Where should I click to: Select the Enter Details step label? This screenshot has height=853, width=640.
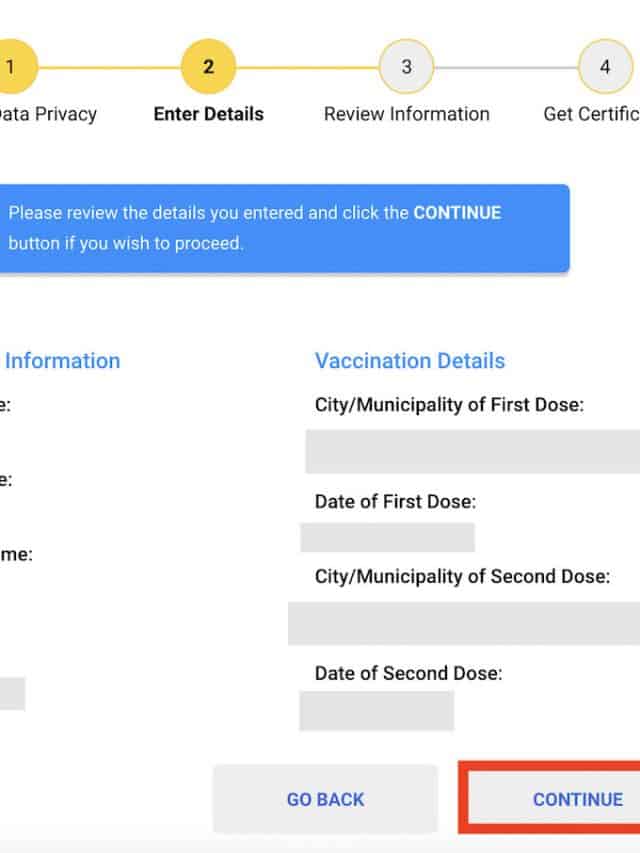(208, 114)
